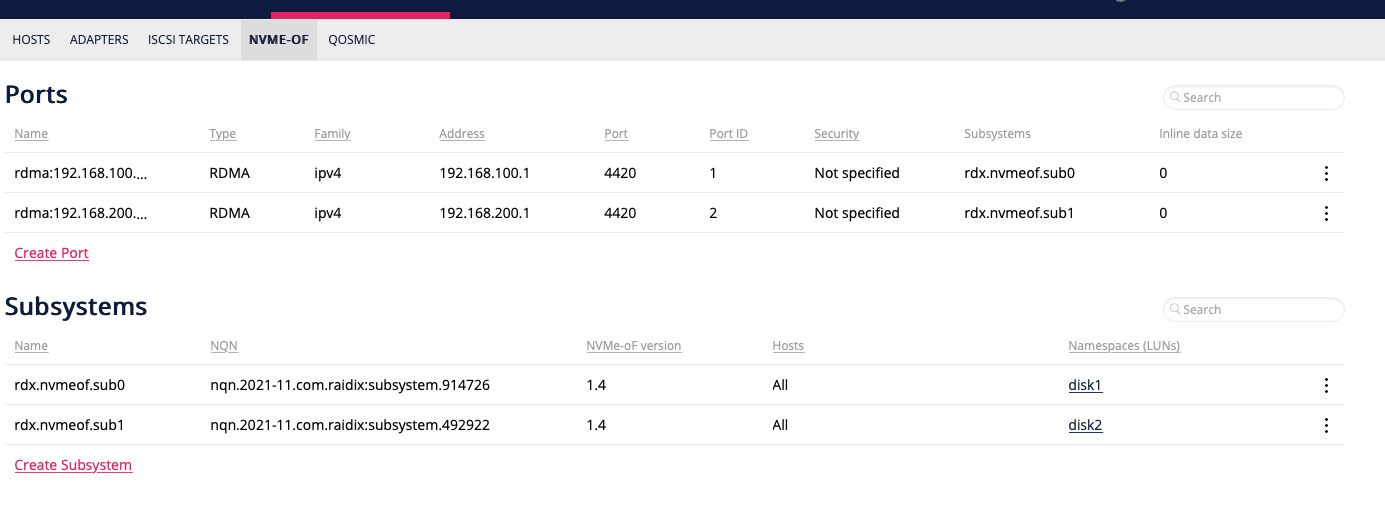Image resolution: width=1385 pixels, height=517 pixels.
Task: Open kebab menu for port 192.168.100.1
Action: [1326, 173]
